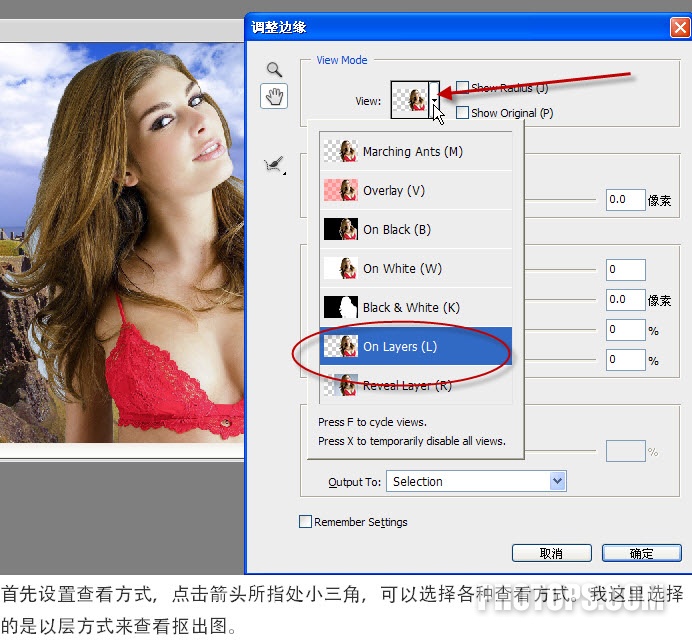This screenshot has width=692, height=642.
Task: Open the Output To Selection dropdown
Action: pyautogui.click(x=476, y=481)
